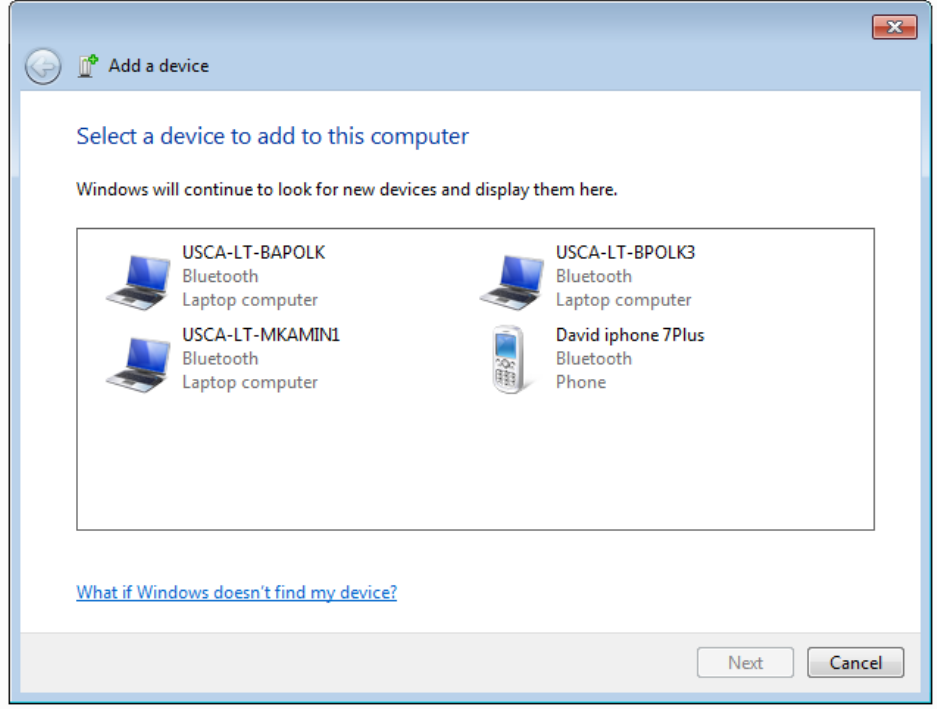
Task: Close the Add a device window
Action: (x=893, y=27)
